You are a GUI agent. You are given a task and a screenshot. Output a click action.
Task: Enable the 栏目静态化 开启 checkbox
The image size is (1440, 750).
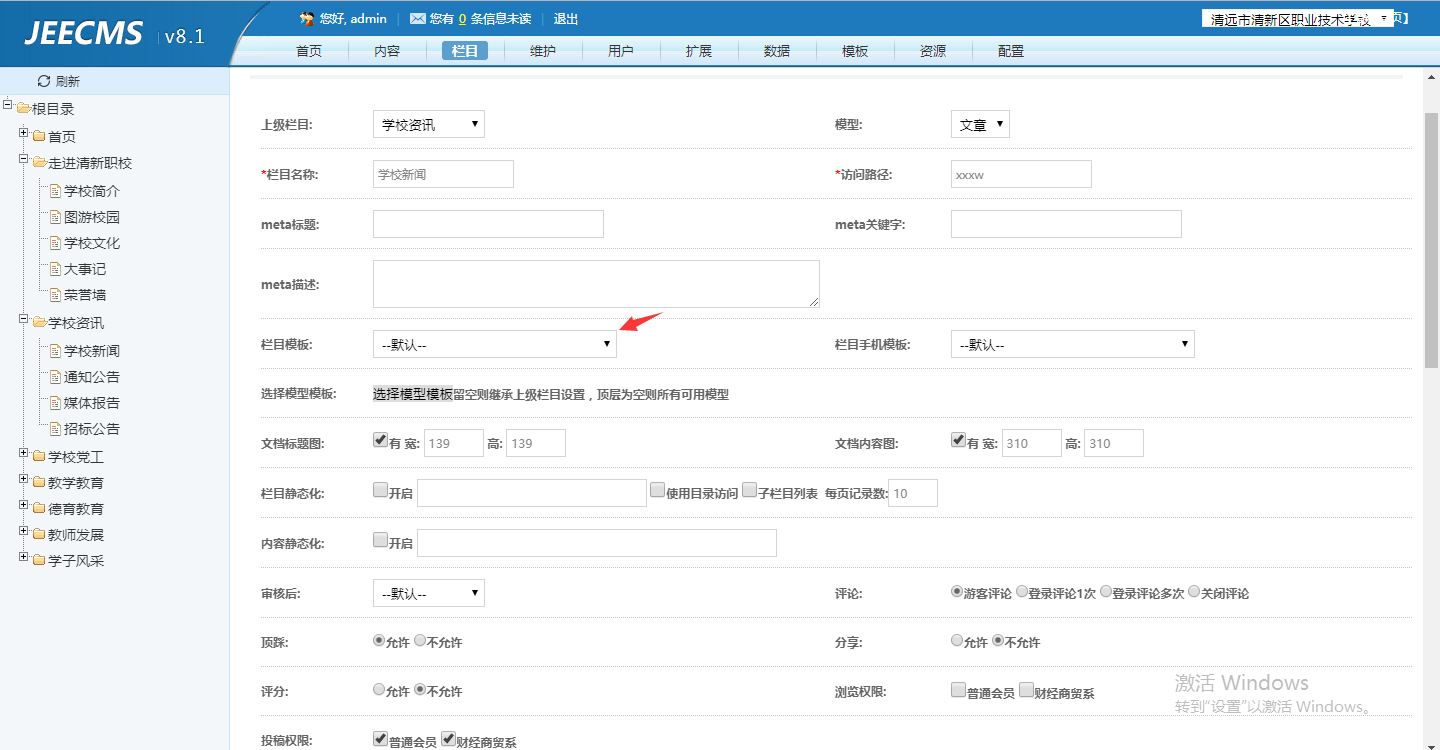(x=380, y=490)
